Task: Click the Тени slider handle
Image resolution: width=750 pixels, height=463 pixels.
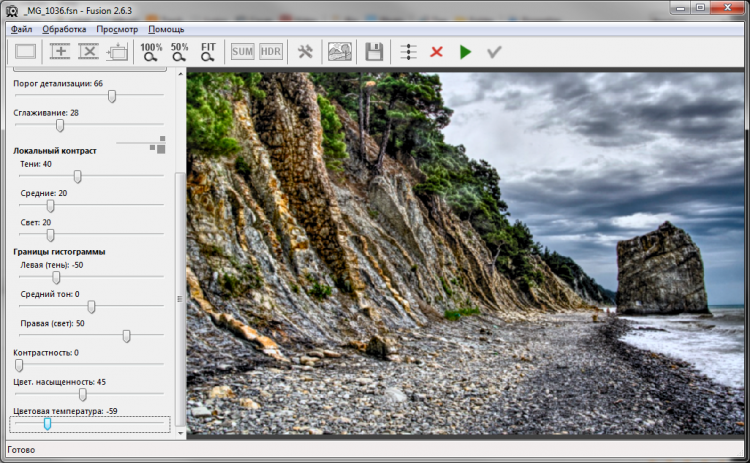Action: tap(77, 177)
